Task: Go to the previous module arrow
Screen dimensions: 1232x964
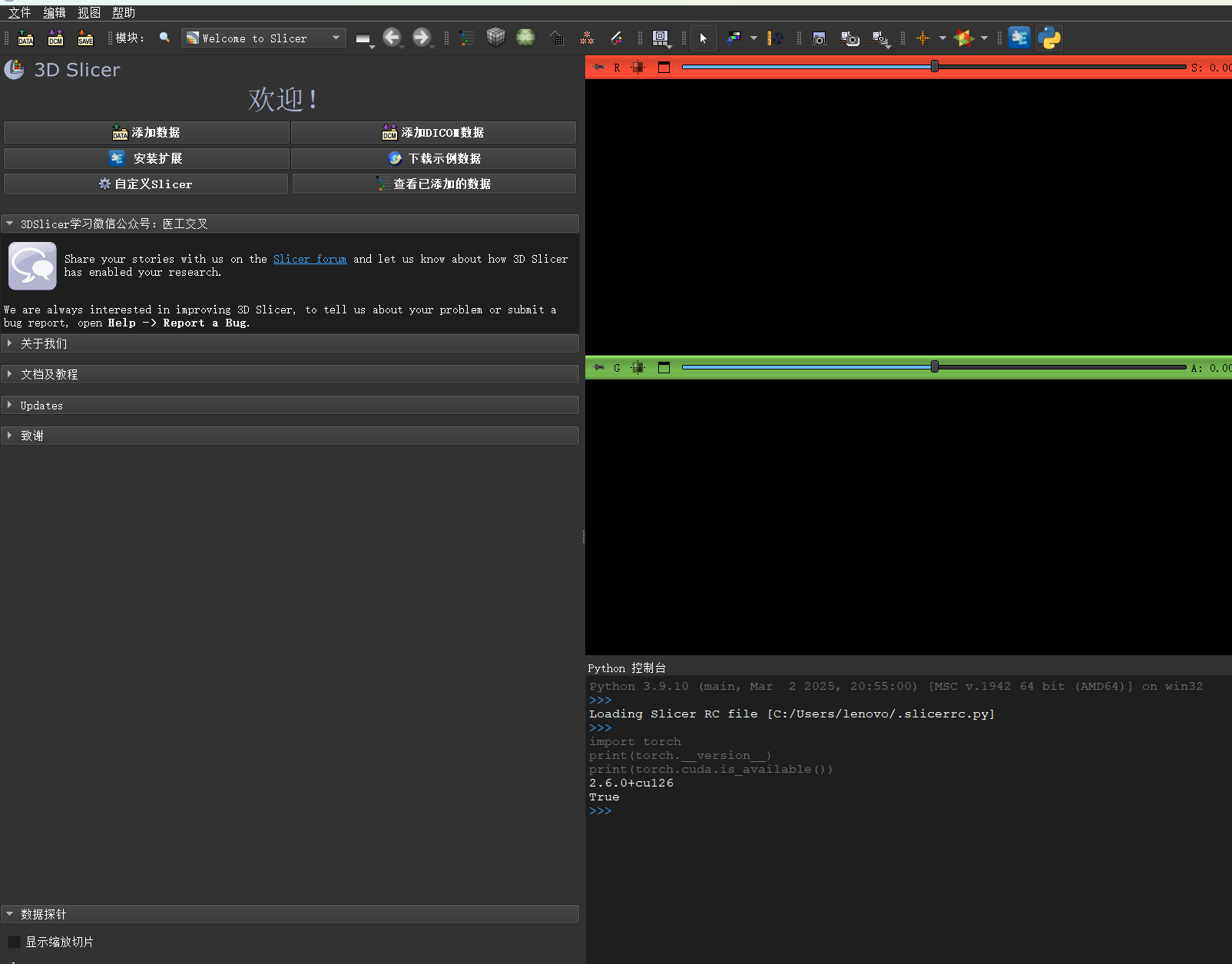Action: (x=392, y=37)
